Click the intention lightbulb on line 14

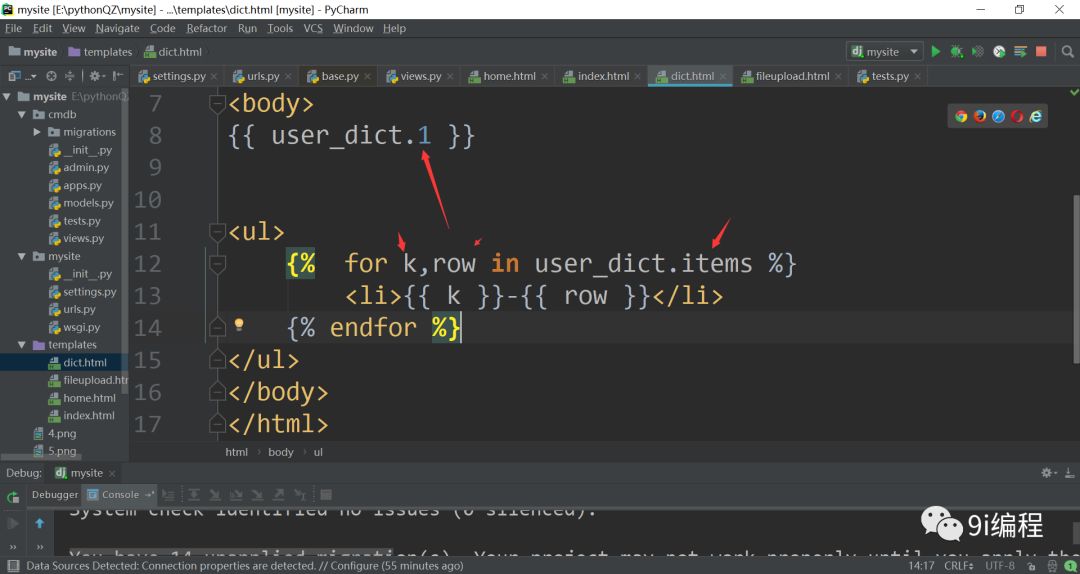239,325
